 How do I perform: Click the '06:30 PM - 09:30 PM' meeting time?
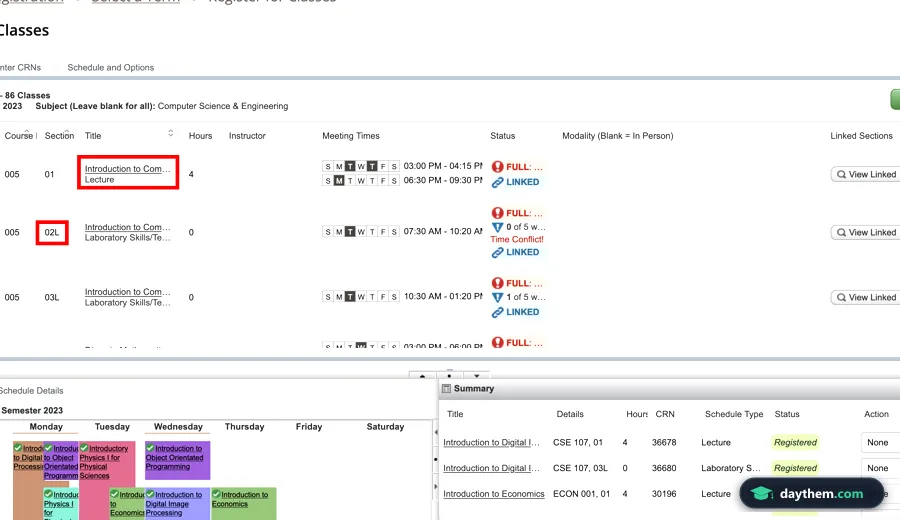pos(443,180)
